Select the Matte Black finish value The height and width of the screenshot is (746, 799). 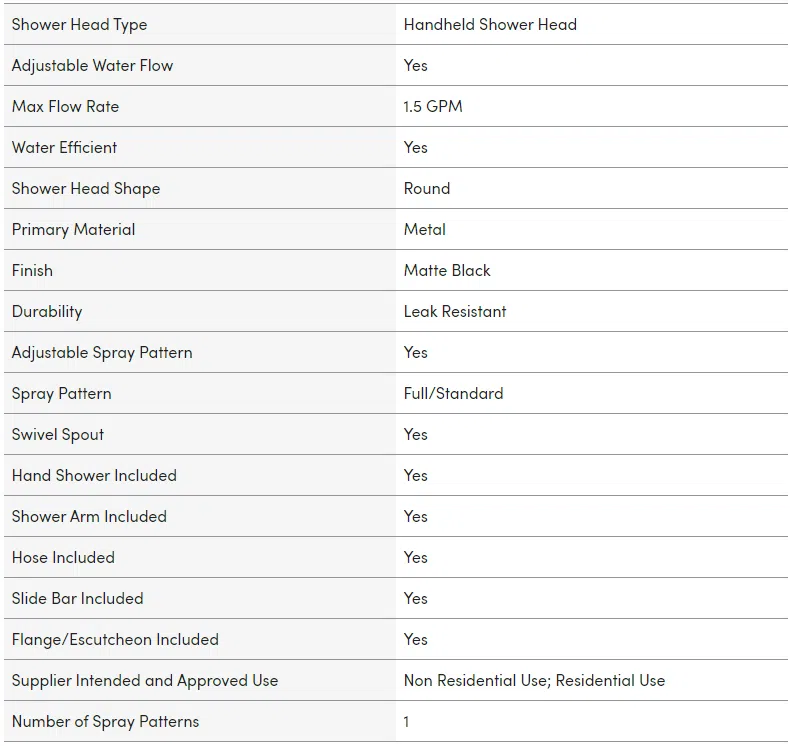click(447, 271)
